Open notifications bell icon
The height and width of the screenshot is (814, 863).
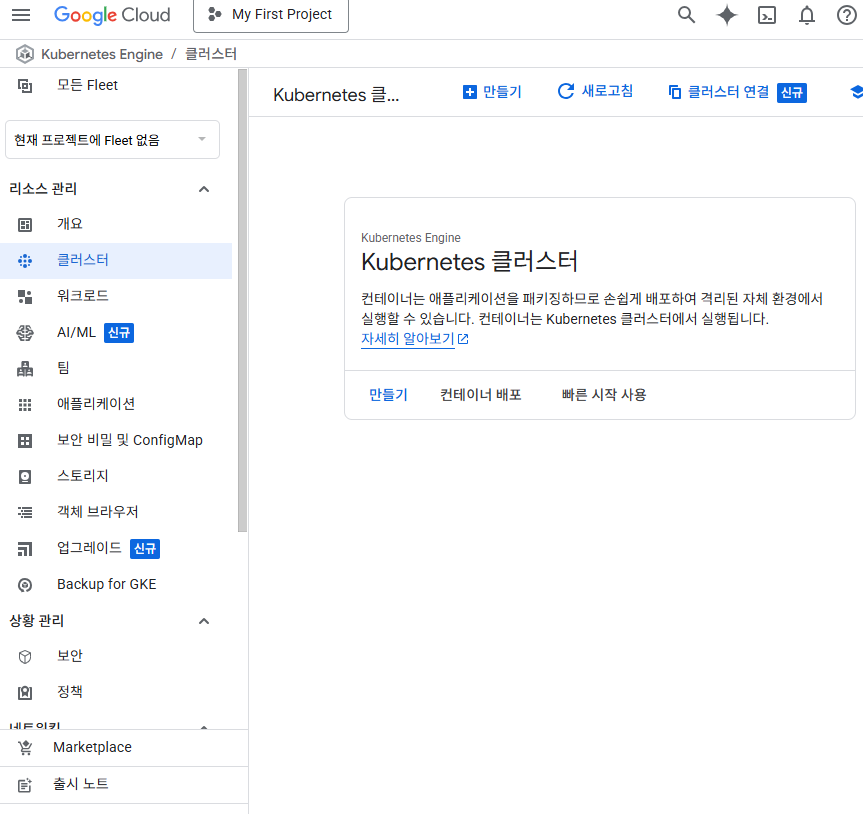coord(807,15)
